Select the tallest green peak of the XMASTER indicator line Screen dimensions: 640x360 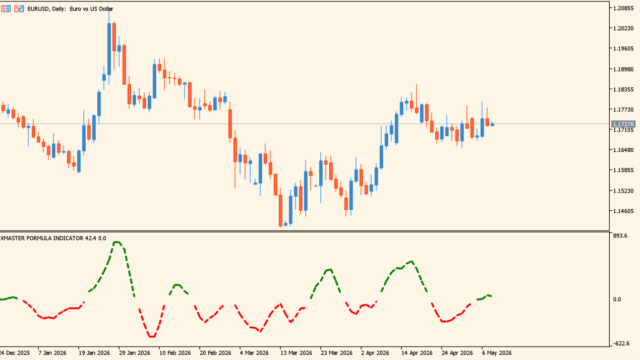pos(117,242)
